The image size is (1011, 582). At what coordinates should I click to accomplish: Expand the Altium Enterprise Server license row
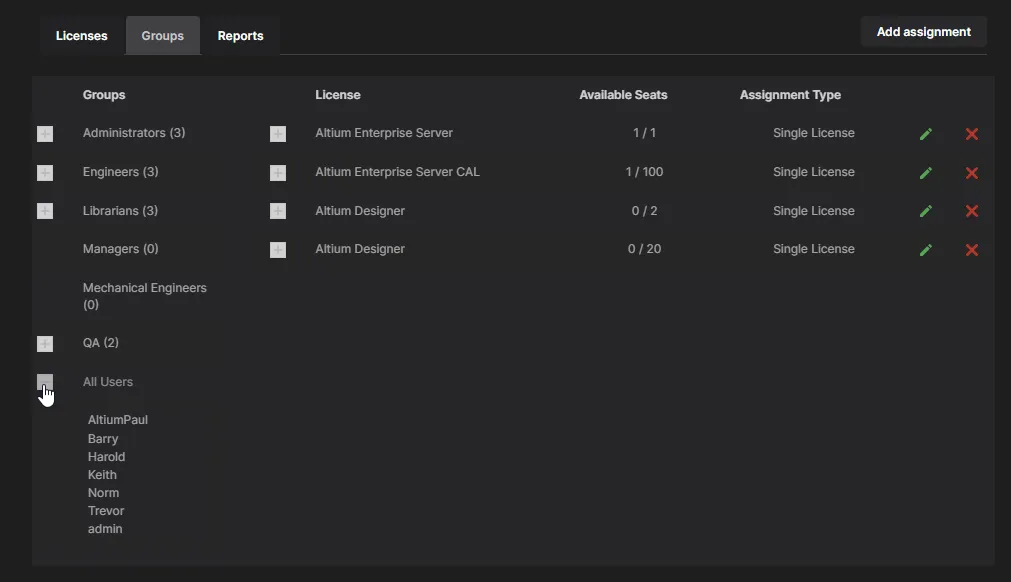(278, 134)
